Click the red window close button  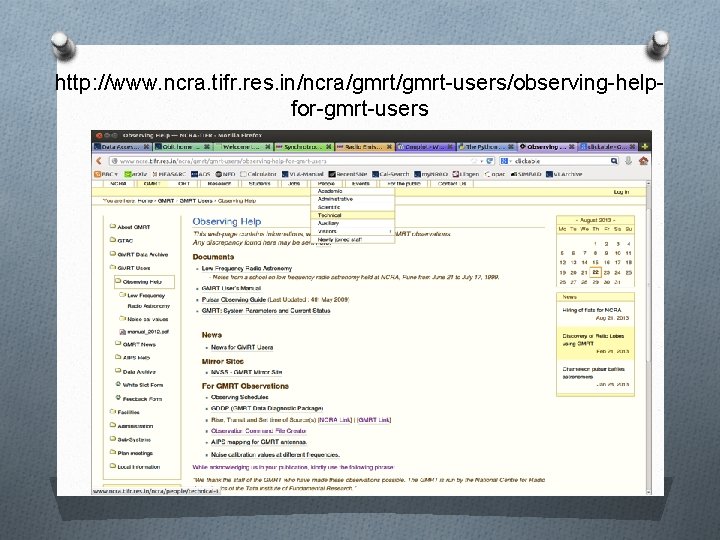[x=99, y=135]
